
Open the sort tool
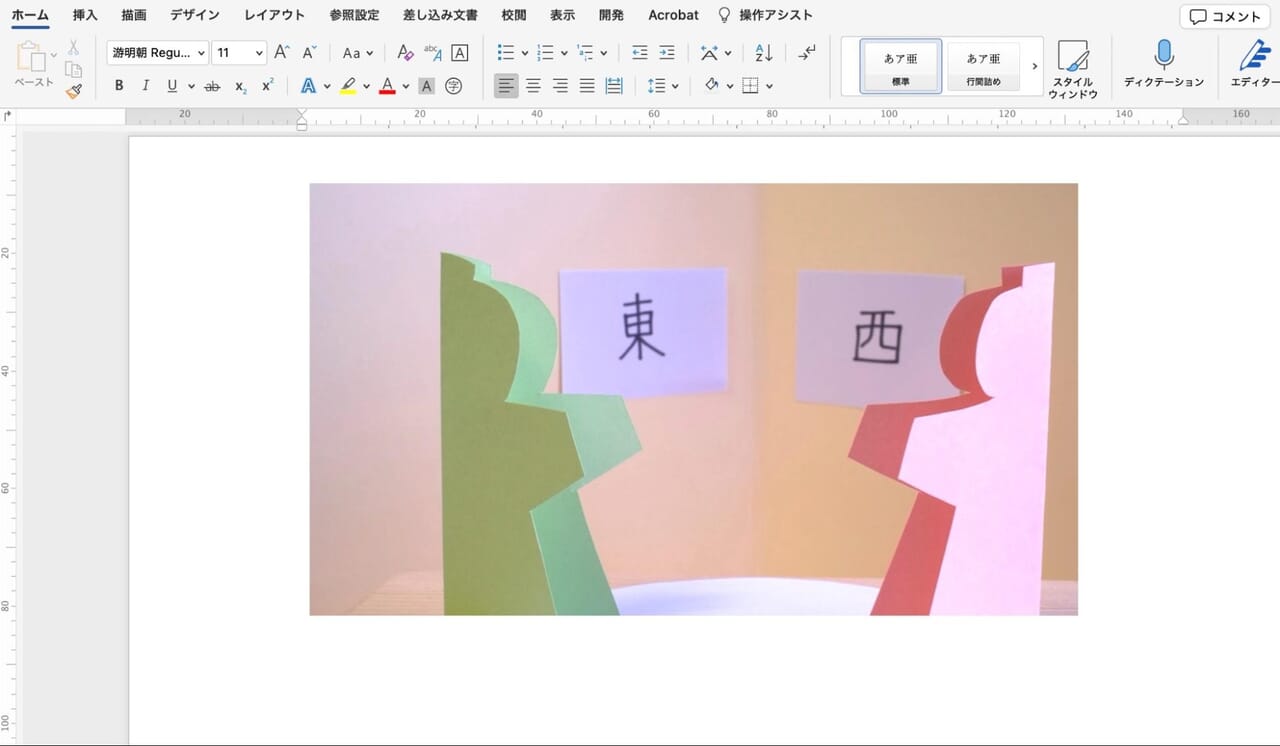click(x=762, y=52)
